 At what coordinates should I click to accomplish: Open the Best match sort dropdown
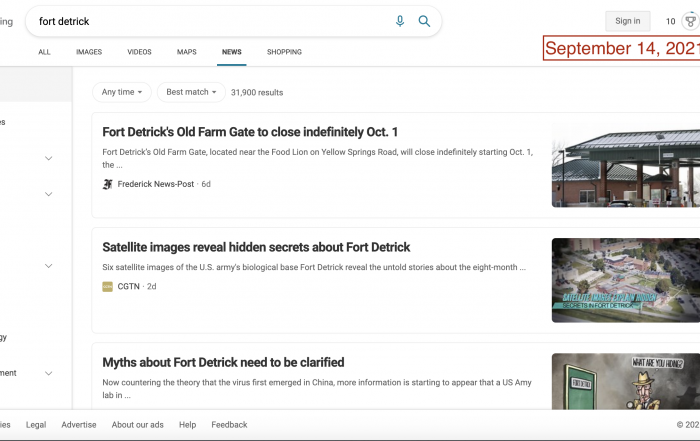point(191,92)
